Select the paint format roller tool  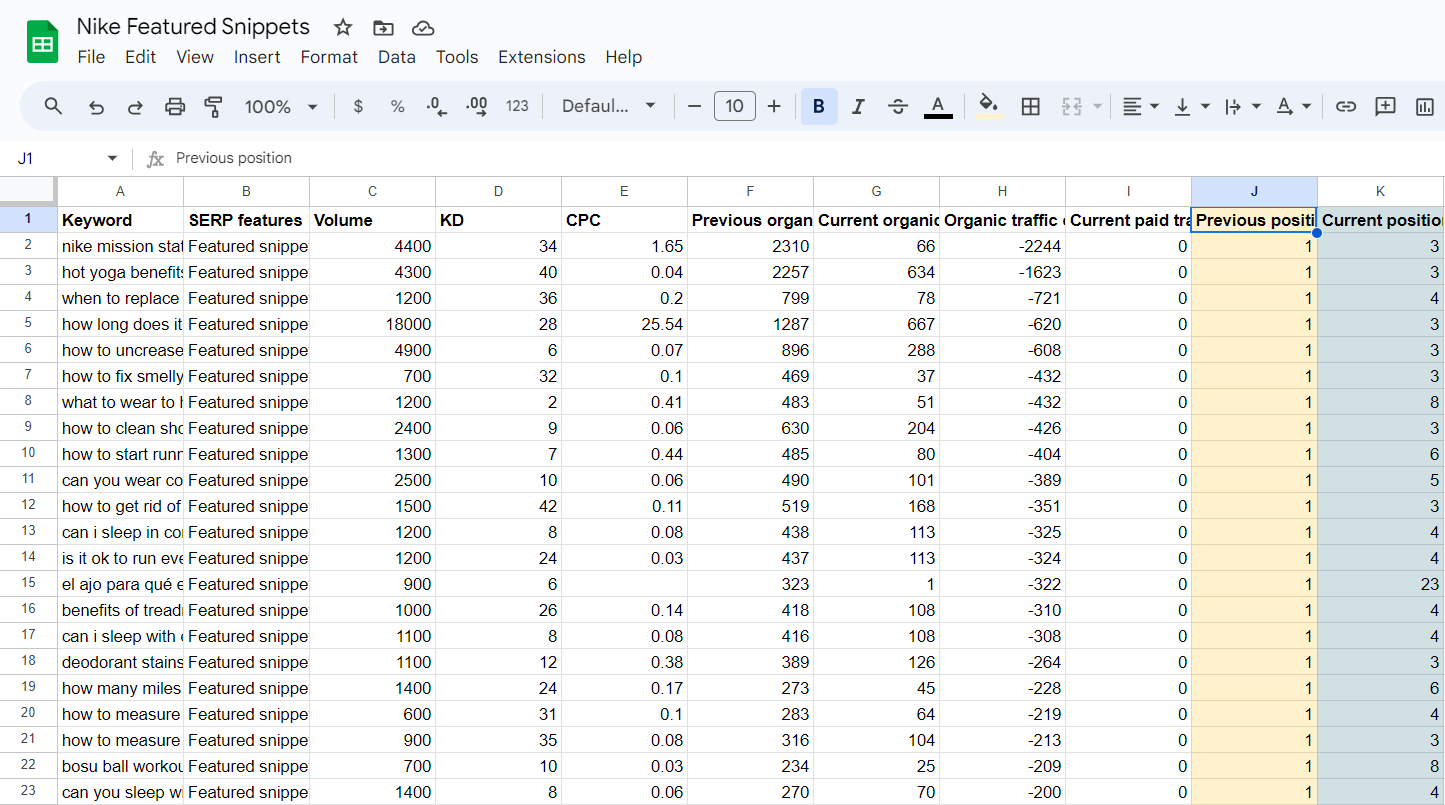point(213,106)
